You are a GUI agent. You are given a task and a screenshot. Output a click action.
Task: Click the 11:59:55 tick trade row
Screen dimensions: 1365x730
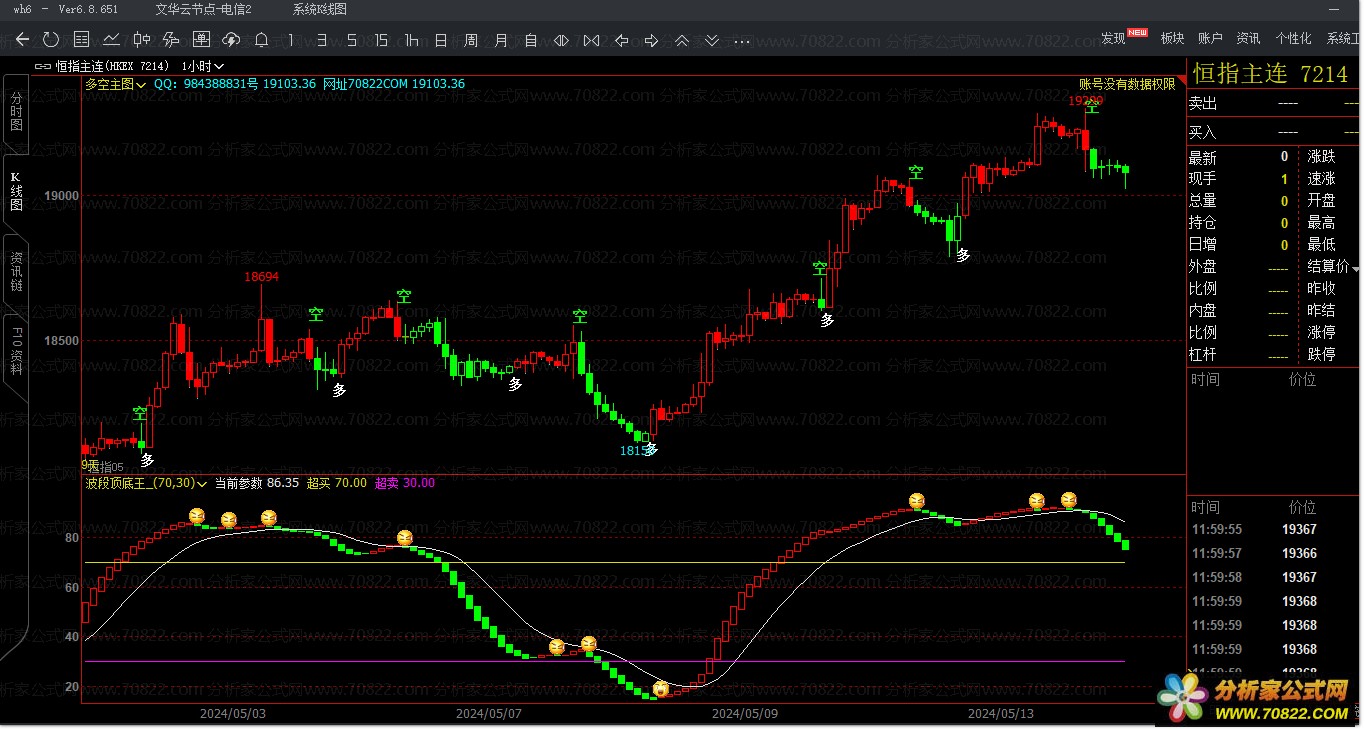1274,529
